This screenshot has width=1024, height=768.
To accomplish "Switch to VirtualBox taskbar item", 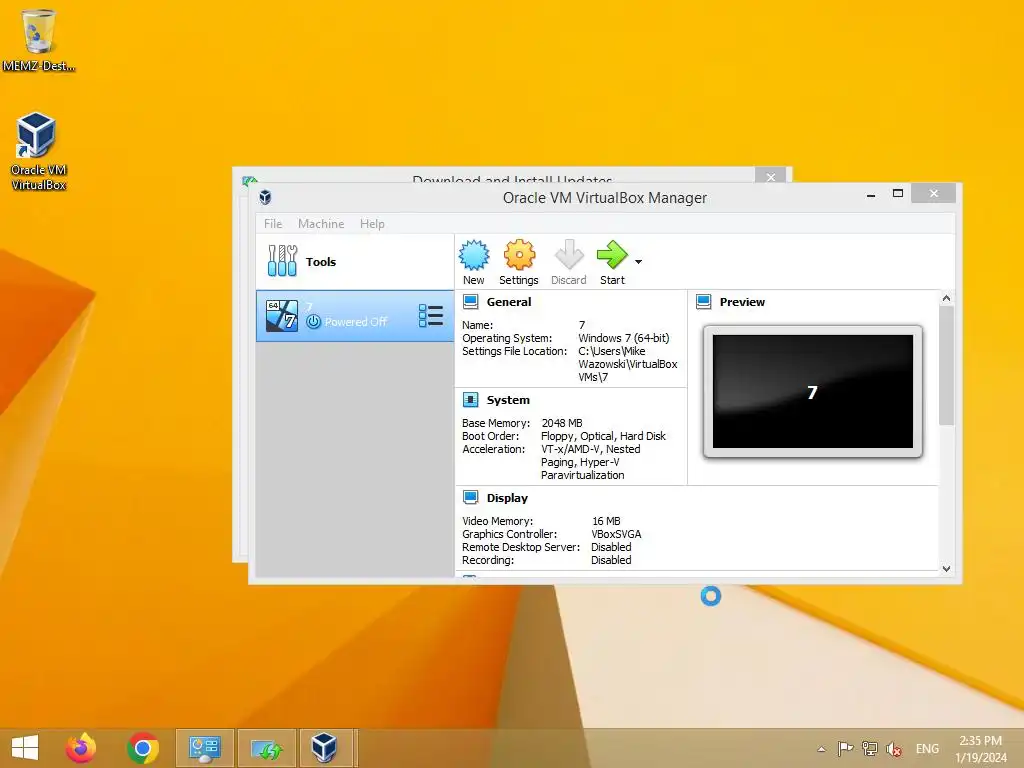I will [325, 748].
